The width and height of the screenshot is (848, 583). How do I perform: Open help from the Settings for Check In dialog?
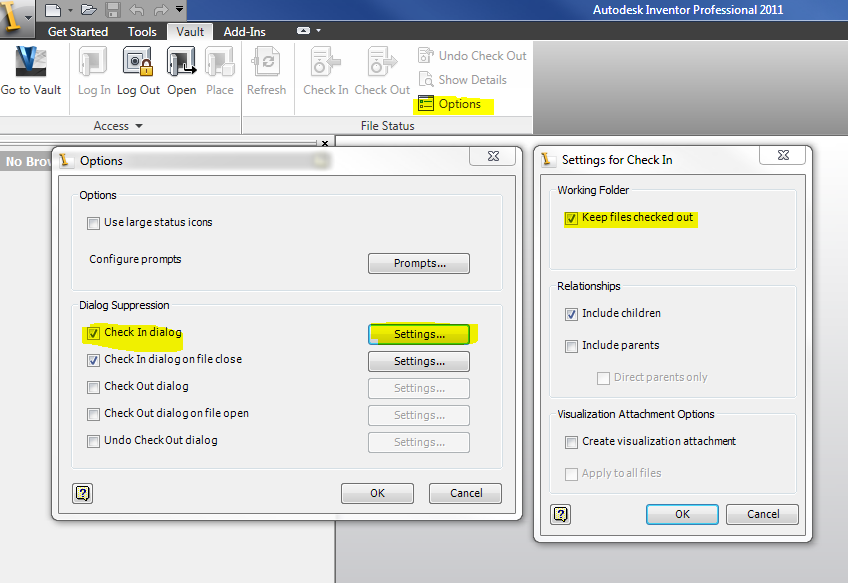(x=560, y=514)
